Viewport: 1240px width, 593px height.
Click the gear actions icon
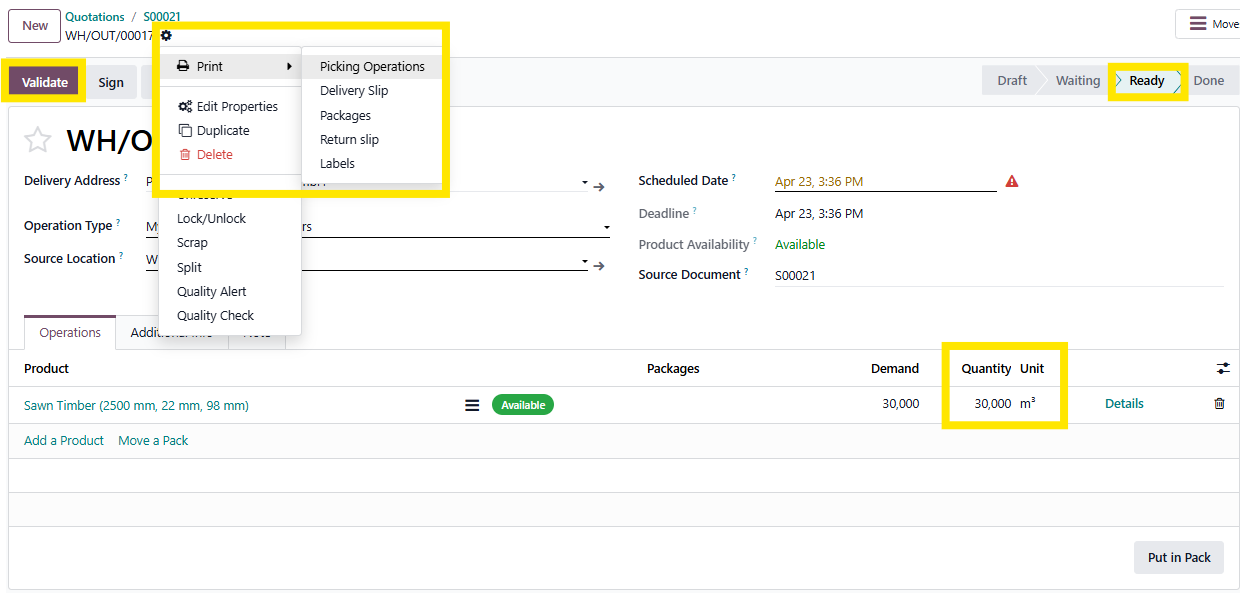click(x=166, y=36)
